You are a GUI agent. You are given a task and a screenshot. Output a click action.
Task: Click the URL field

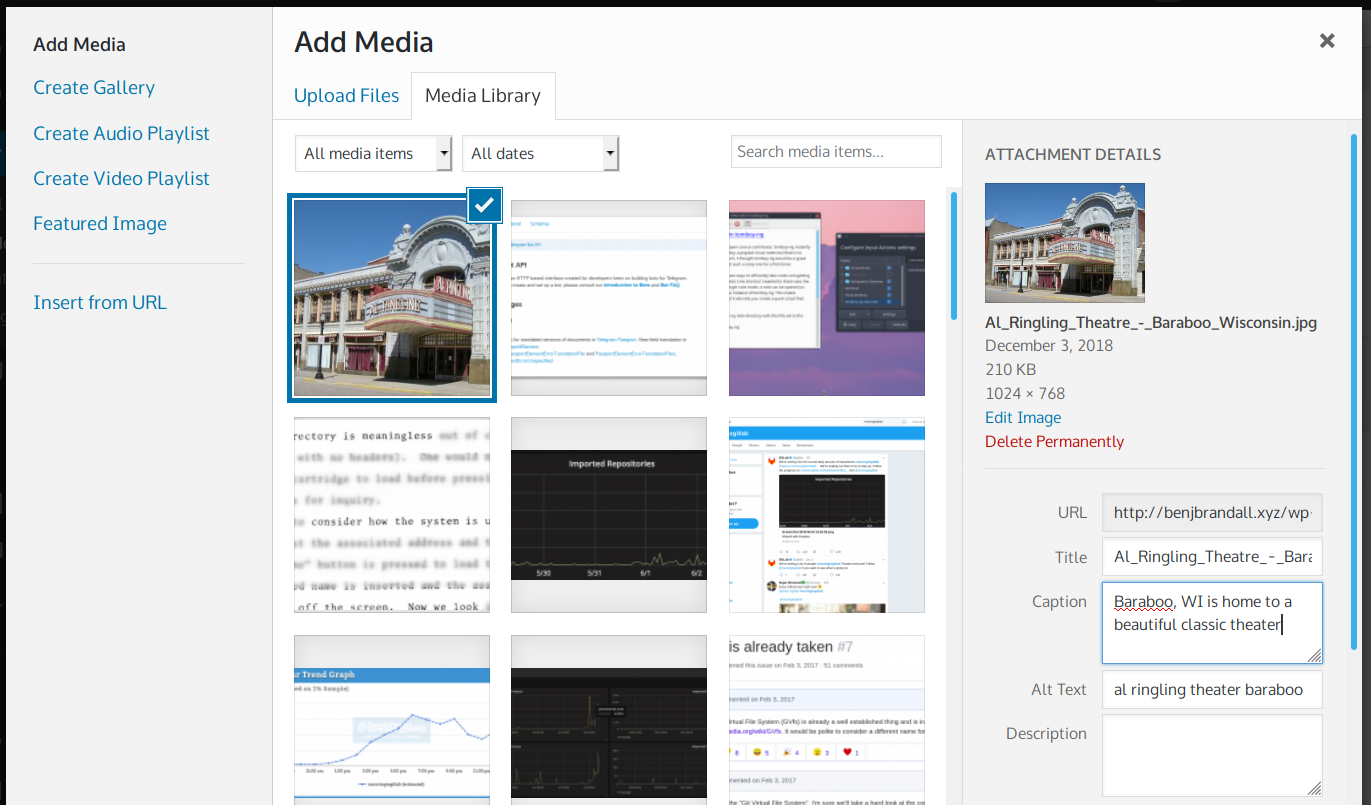pos(1212,512)
